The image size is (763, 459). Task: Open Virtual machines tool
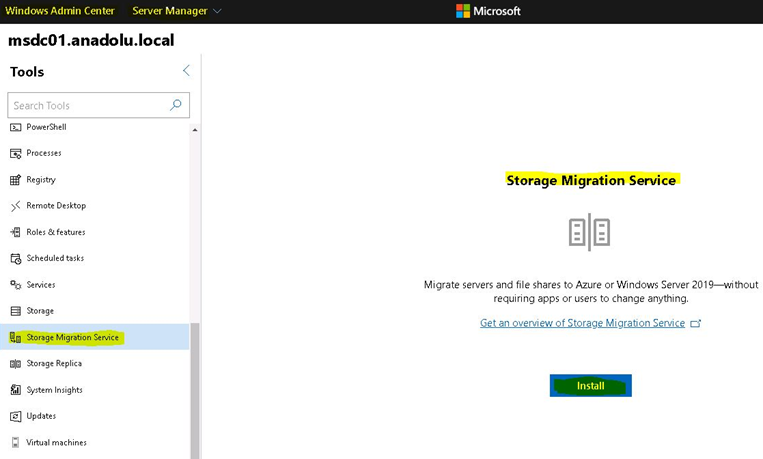(56, 442)
